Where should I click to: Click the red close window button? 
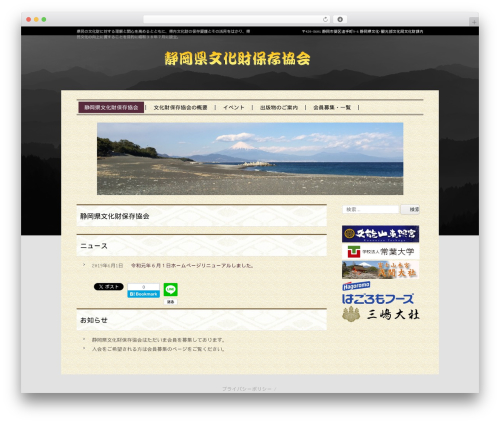coord(29,19)
